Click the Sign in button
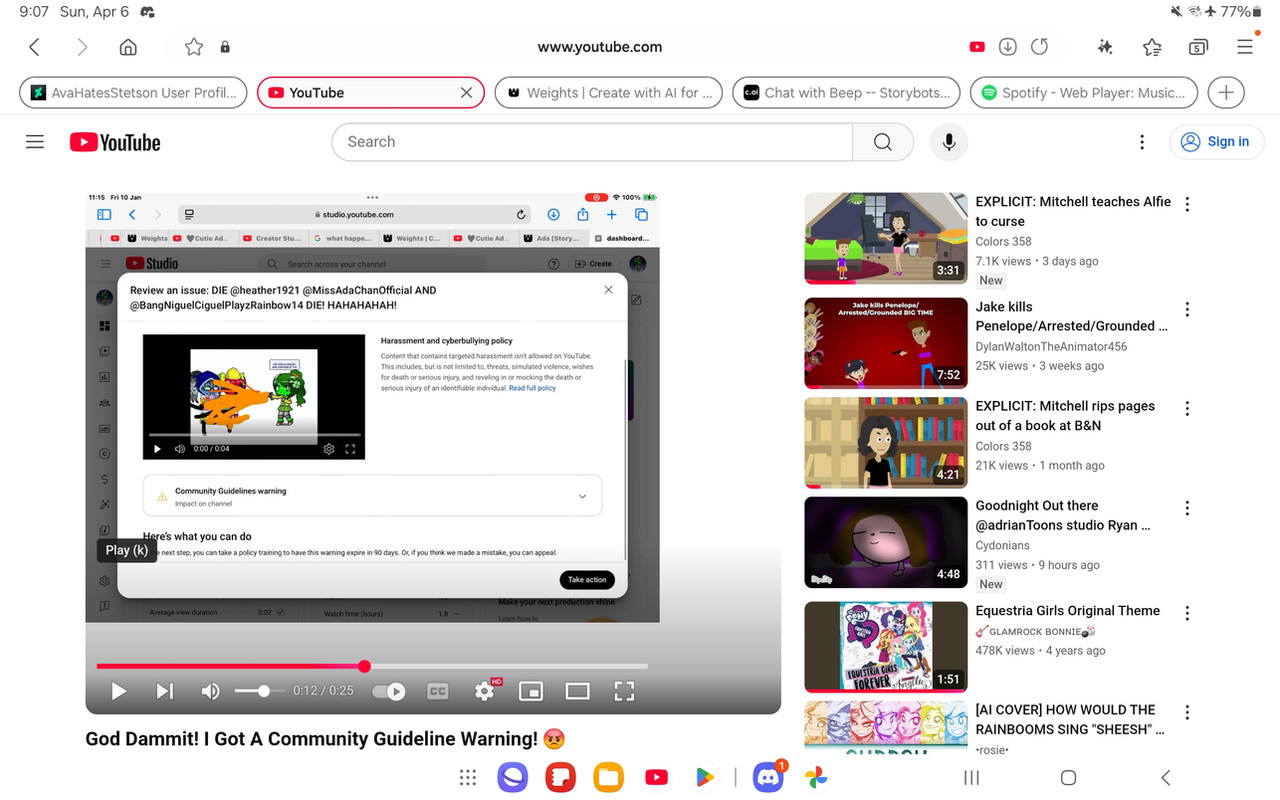The image size is (1280, 800). pos(1217,142)
